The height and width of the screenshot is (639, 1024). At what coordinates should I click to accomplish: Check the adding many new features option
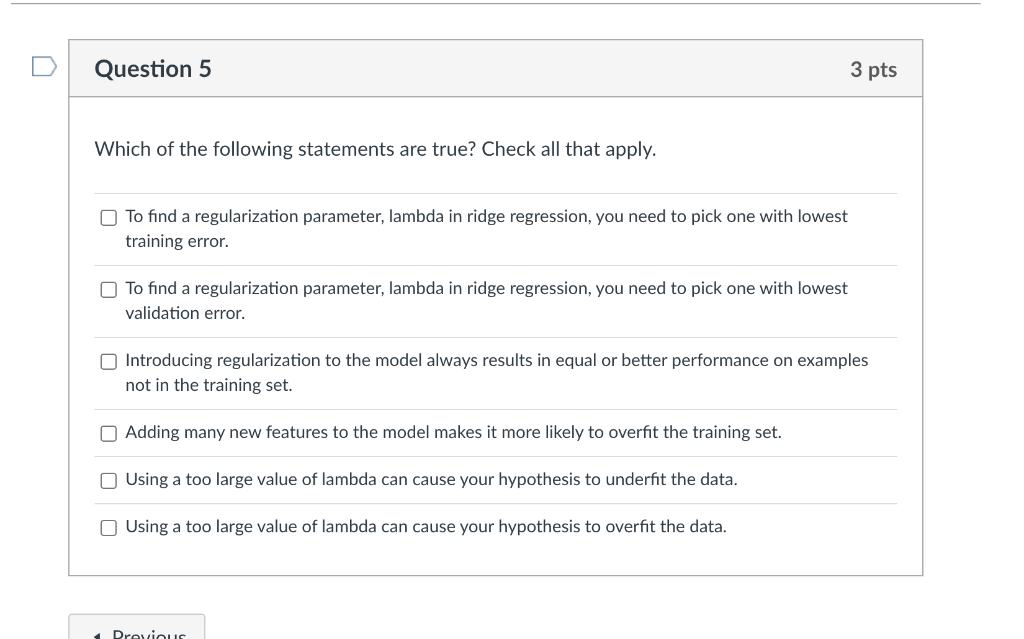[x=108, y=433]
